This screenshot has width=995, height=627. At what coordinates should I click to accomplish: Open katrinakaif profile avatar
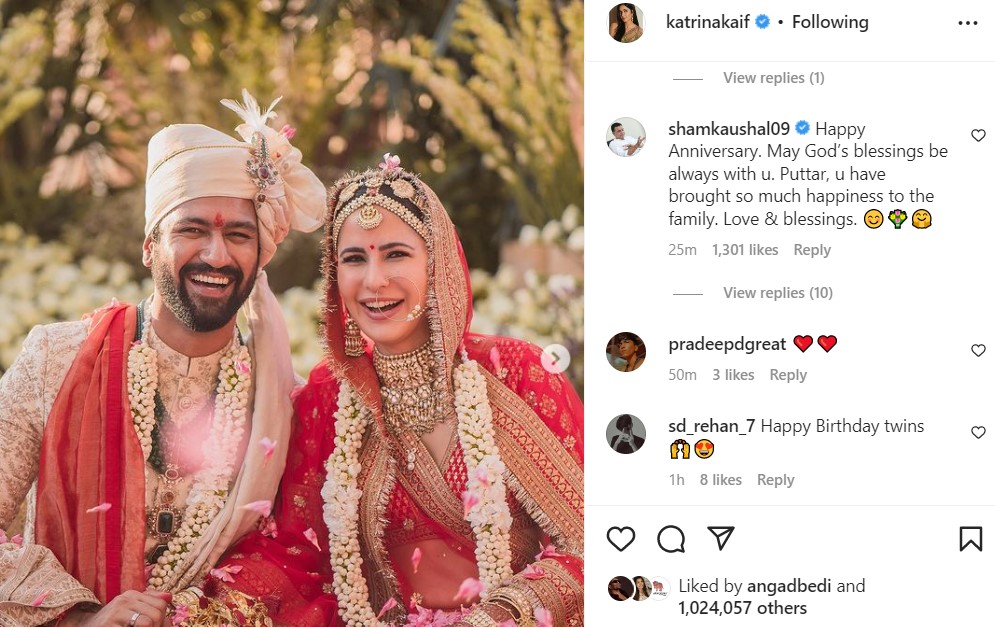tap(626, 23)
